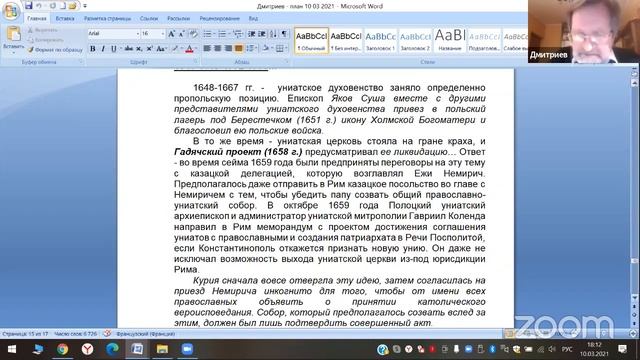Apply the Обычный style
The width and height of the screenshot is (640, 360).
311,41
